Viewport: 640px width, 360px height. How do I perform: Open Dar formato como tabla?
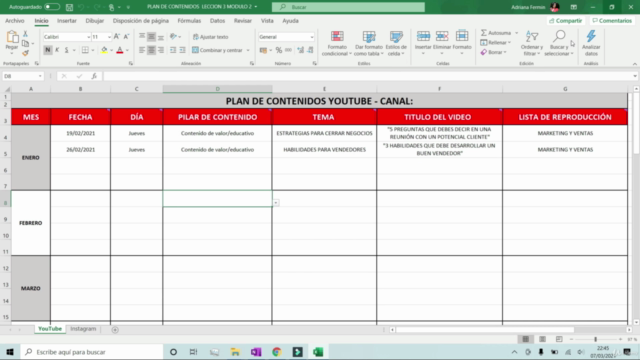pos(369,43)
